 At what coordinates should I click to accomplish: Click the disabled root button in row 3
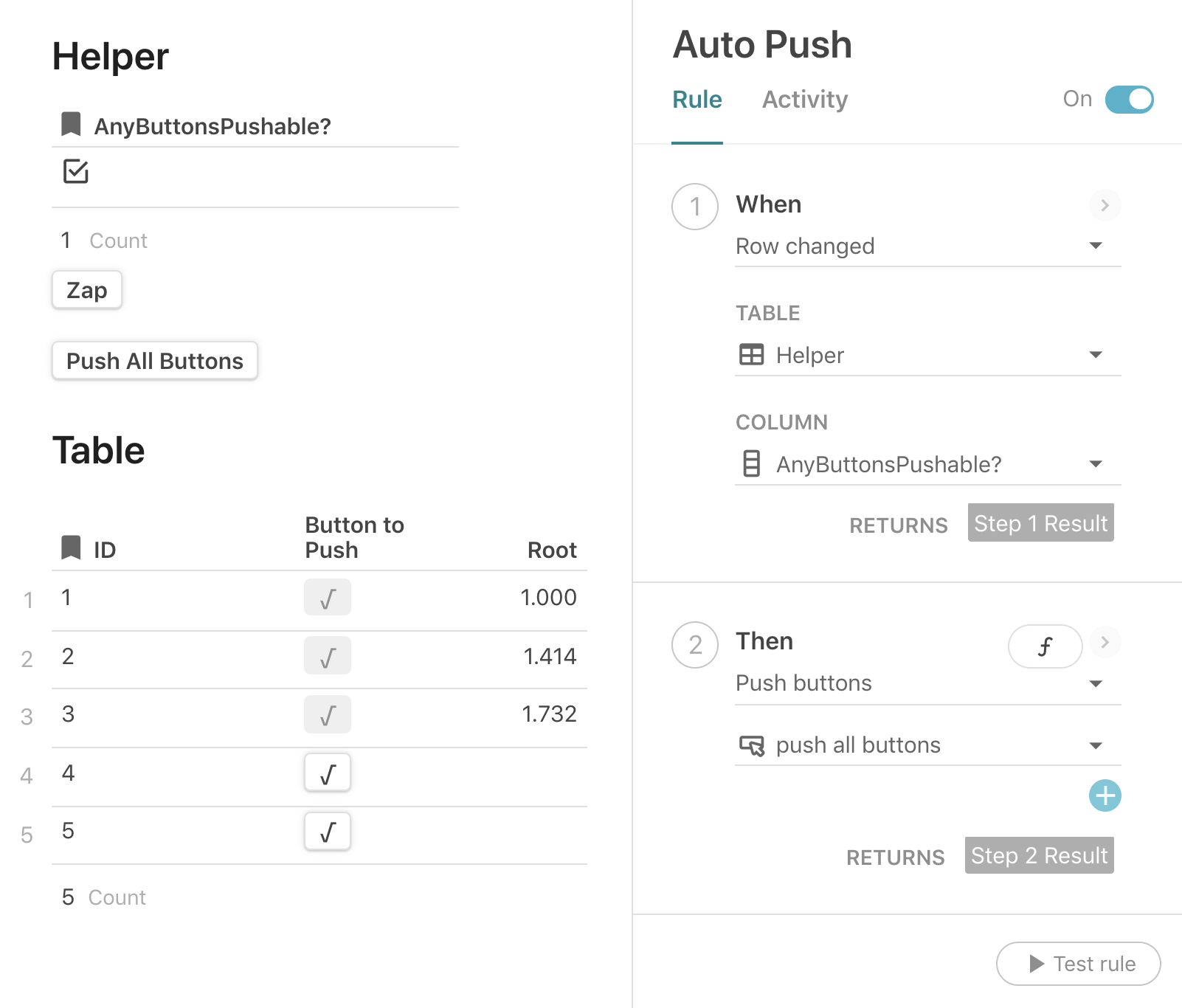[x=328, y=714]
